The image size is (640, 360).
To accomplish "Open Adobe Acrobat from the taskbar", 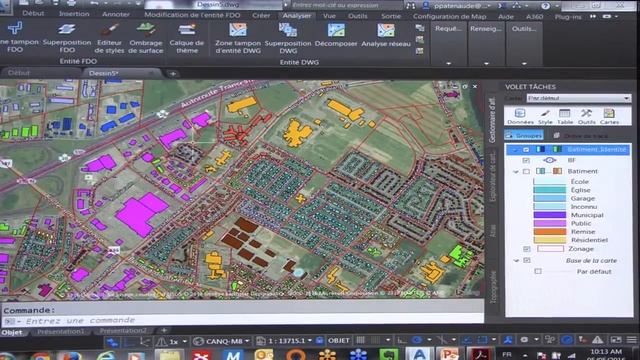I will [x=480, y=354].
